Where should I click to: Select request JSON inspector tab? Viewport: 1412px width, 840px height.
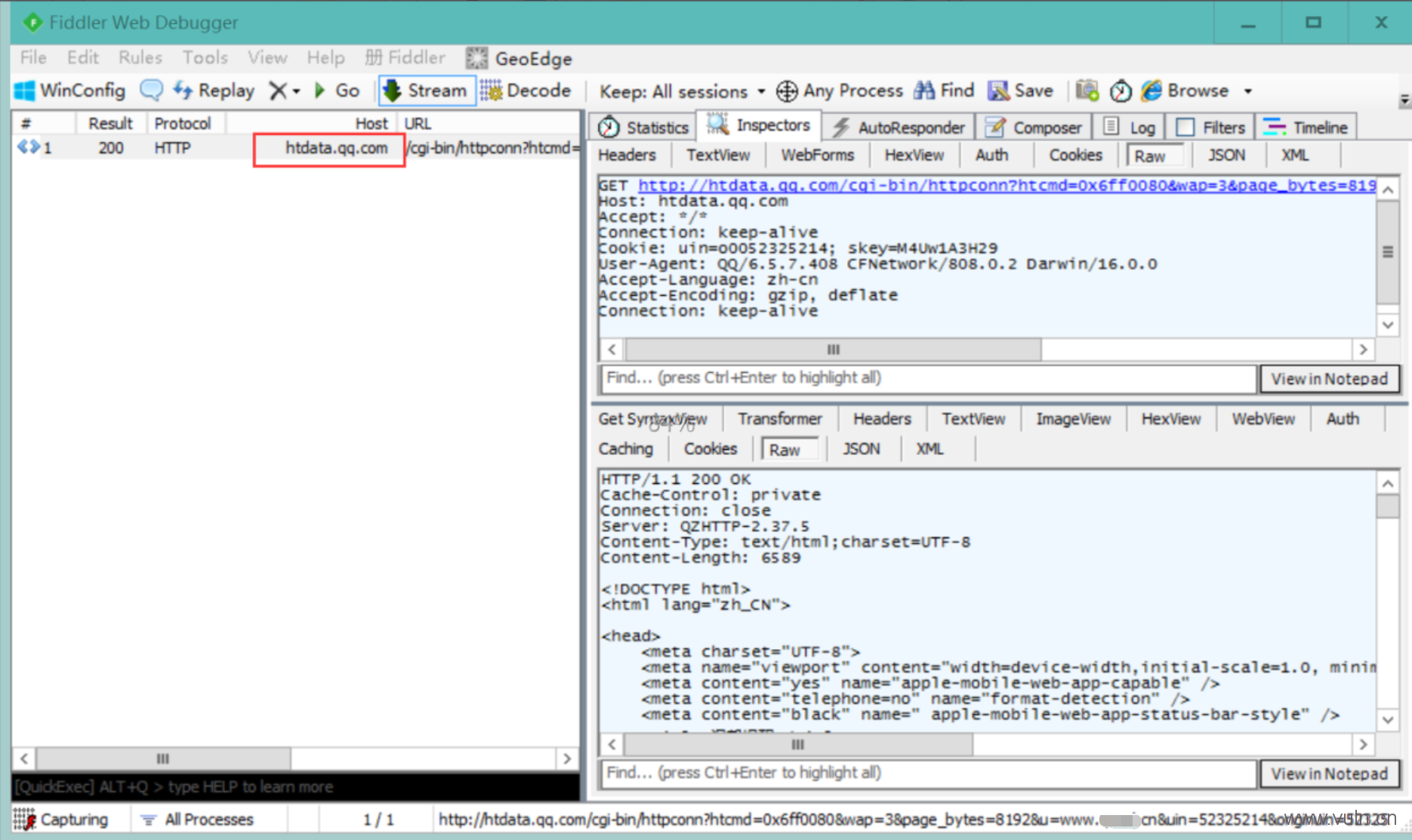pyautogui.click(x=1226, y=155)
